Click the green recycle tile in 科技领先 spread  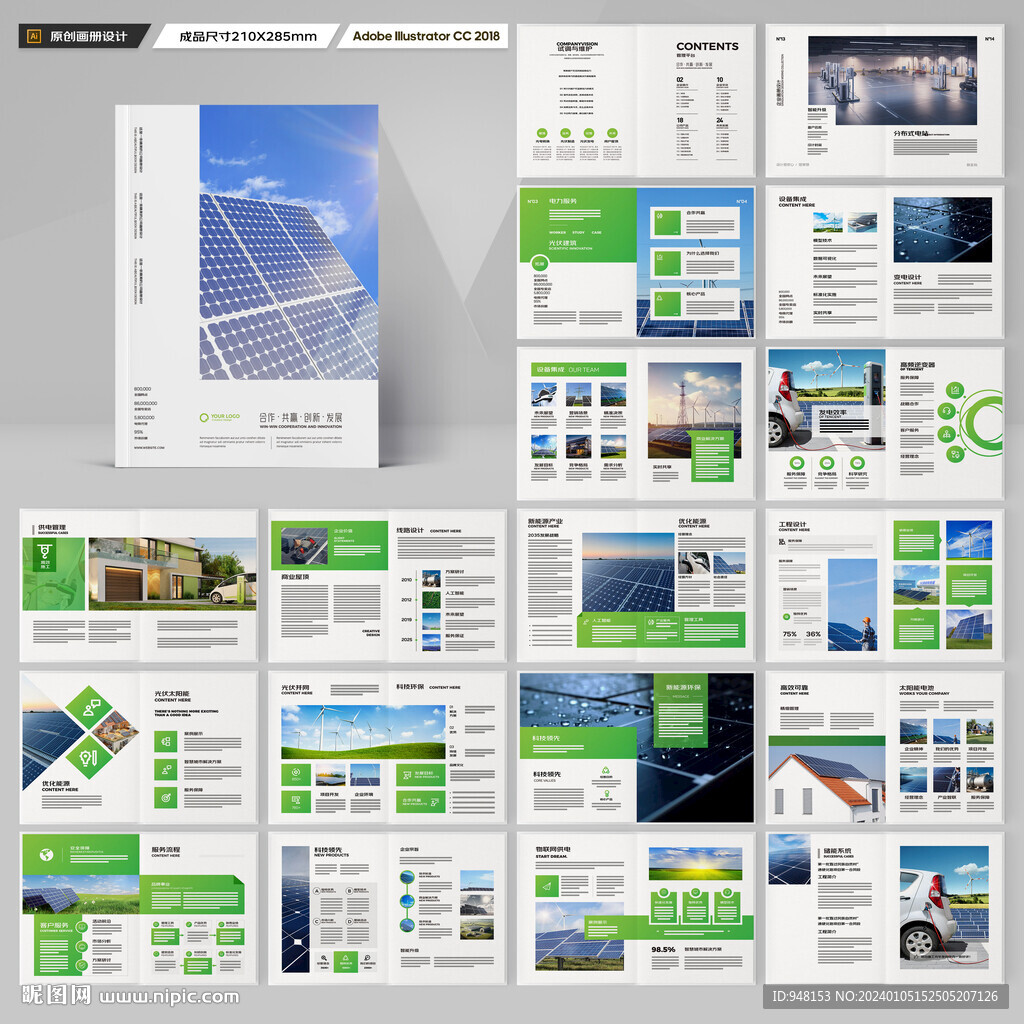point(345,961)
